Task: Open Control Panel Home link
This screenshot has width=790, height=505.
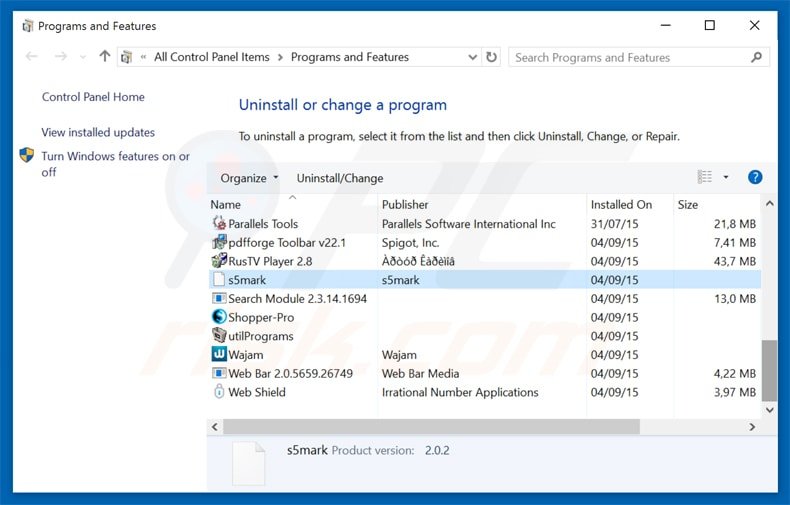Action: pos(93,97)
